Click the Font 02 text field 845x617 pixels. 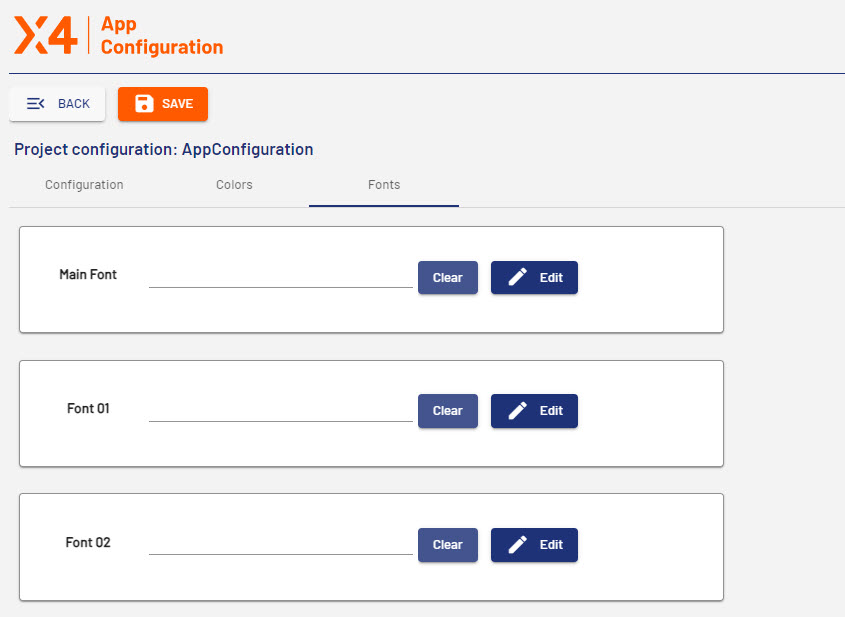tap(280, 543)
